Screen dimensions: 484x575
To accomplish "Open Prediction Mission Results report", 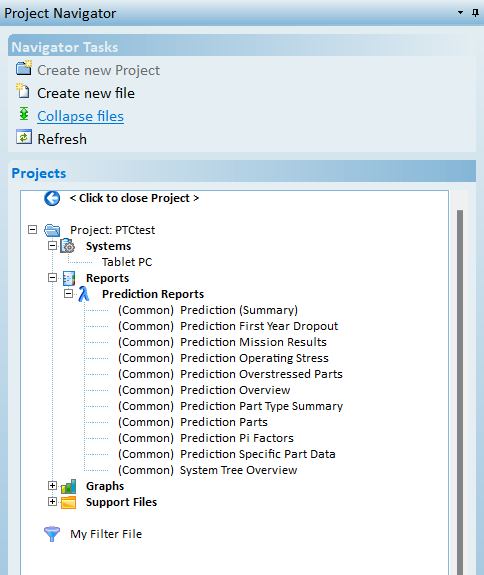I will click(222, 342).
